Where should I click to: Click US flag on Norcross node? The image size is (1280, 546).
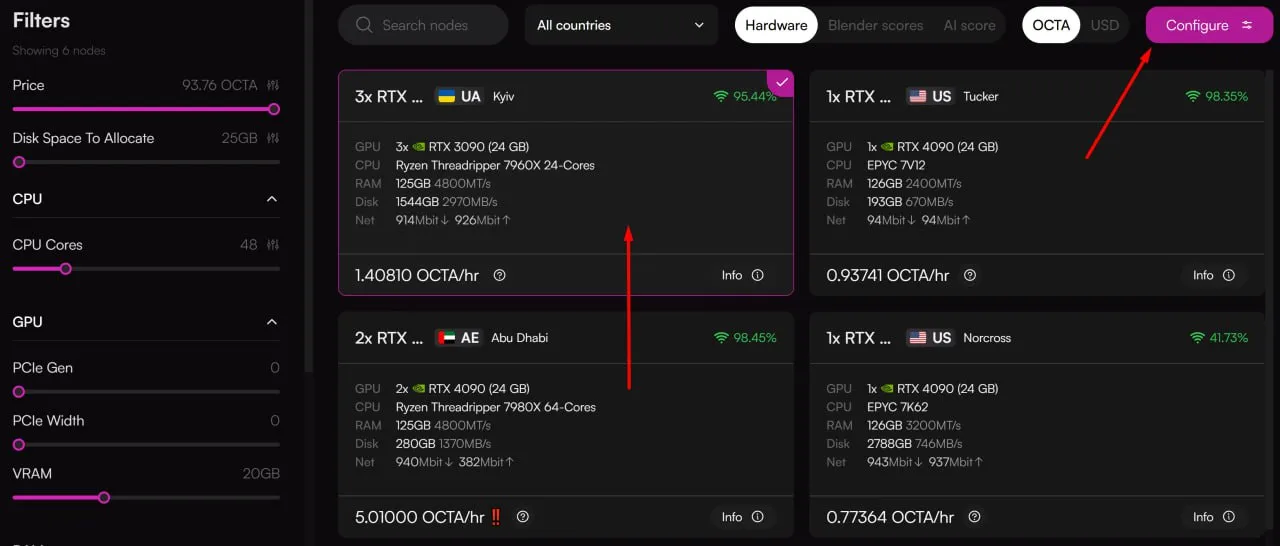pos(917,338)
